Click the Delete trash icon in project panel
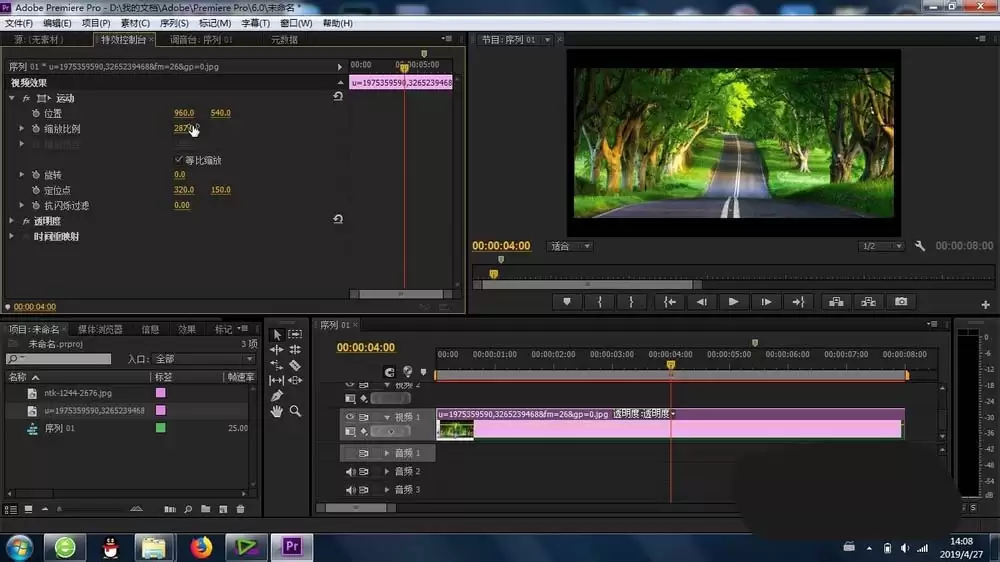The image size is (1000, 562). click(x=240, y=509)
